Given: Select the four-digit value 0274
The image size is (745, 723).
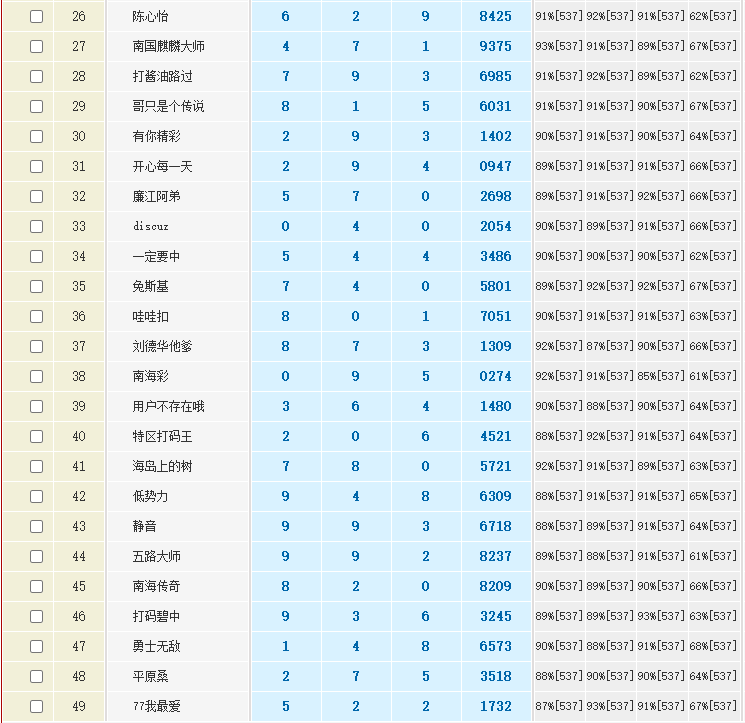Looking at the screenshot, I should click(x=495, y=377).
